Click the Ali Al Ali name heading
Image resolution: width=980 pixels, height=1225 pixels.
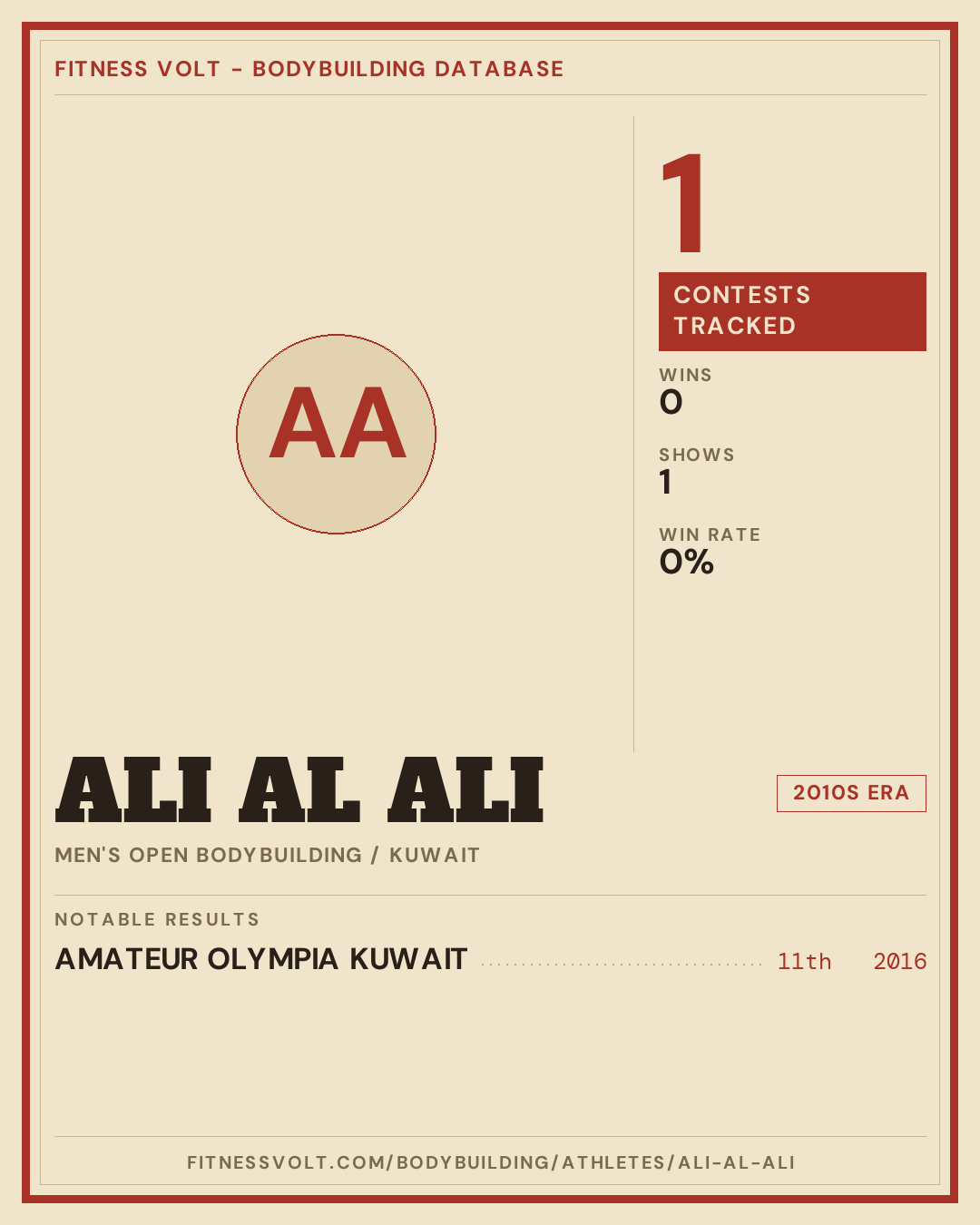(x=299, y=790)
